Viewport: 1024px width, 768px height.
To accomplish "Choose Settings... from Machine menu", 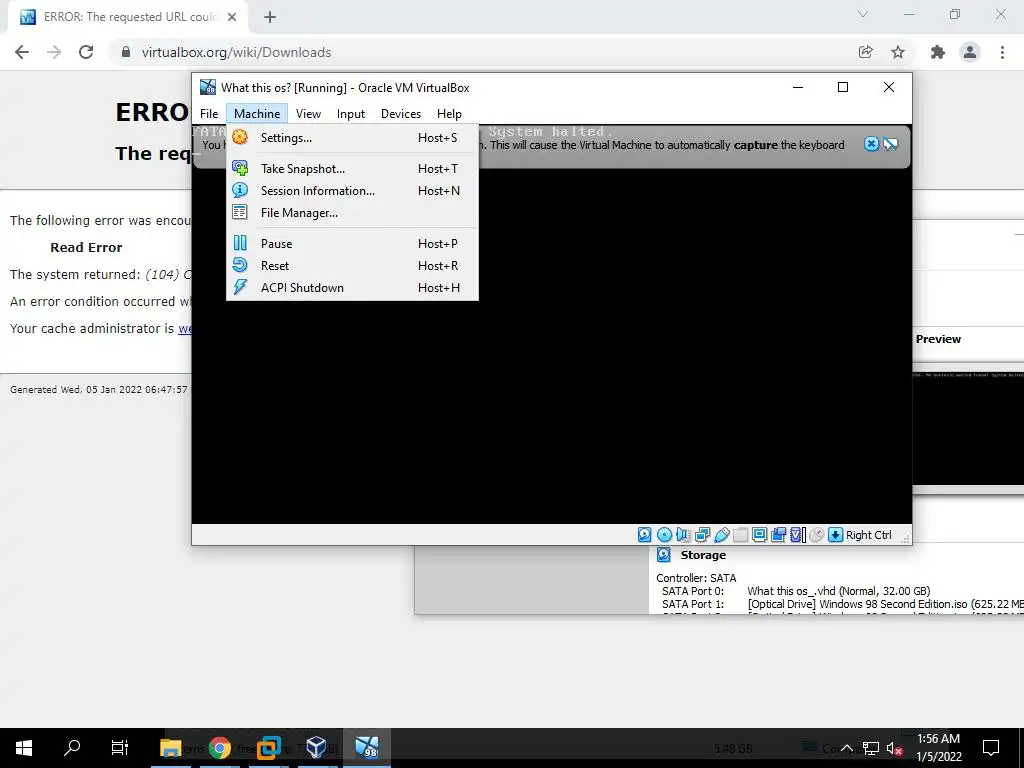I will (x=352, y=137).
